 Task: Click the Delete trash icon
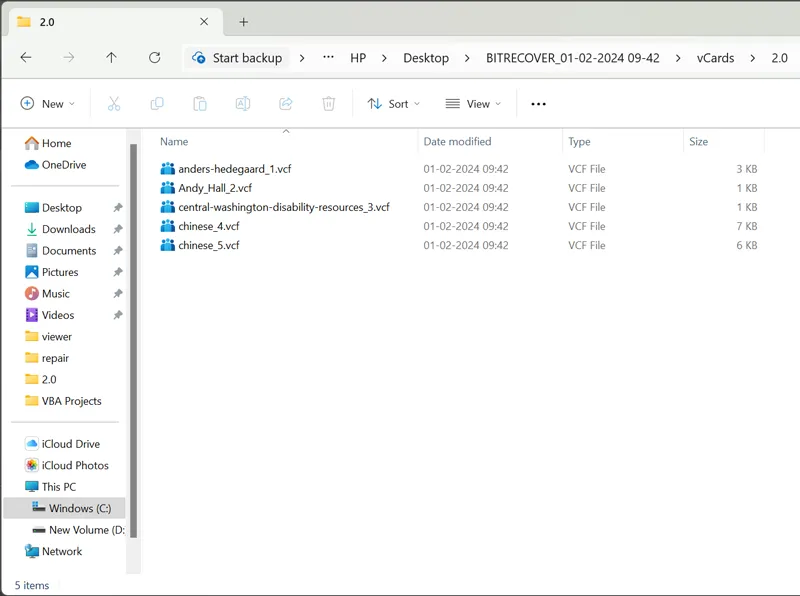[x=329, y=104]
